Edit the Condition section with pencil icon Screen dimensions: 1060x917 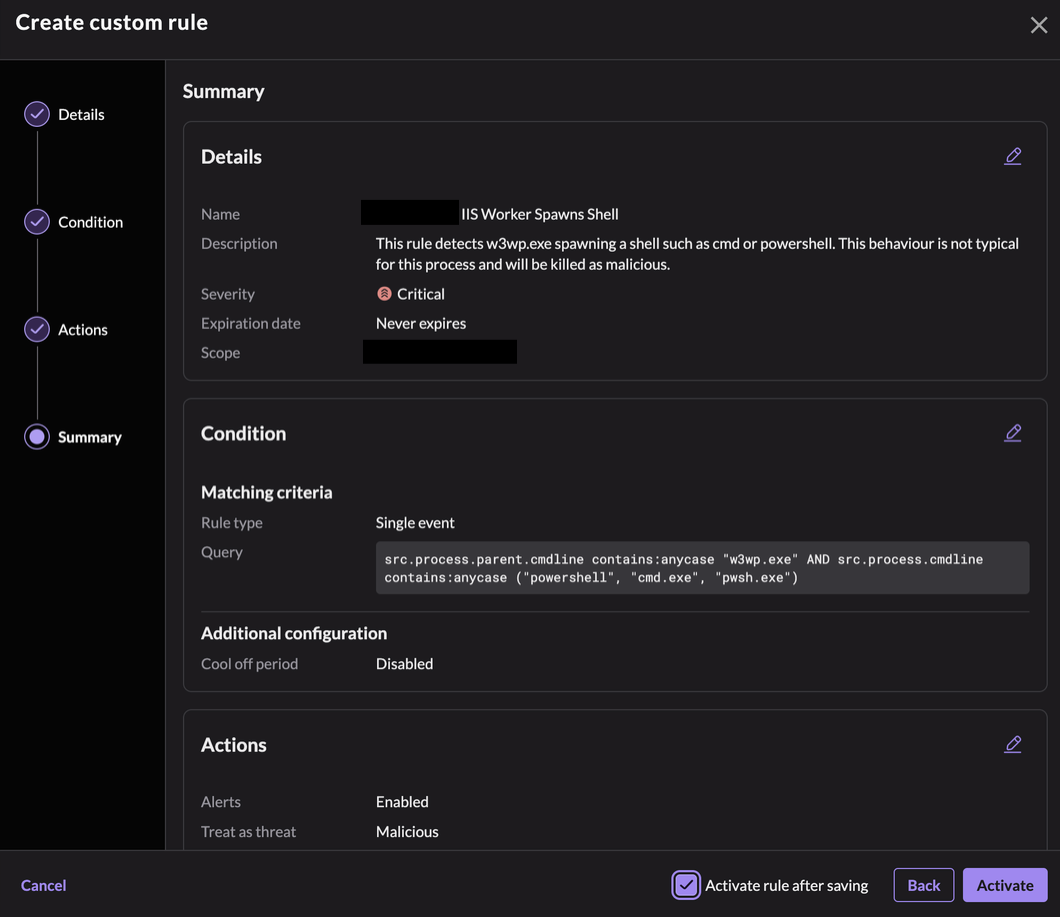[1013, 433]
